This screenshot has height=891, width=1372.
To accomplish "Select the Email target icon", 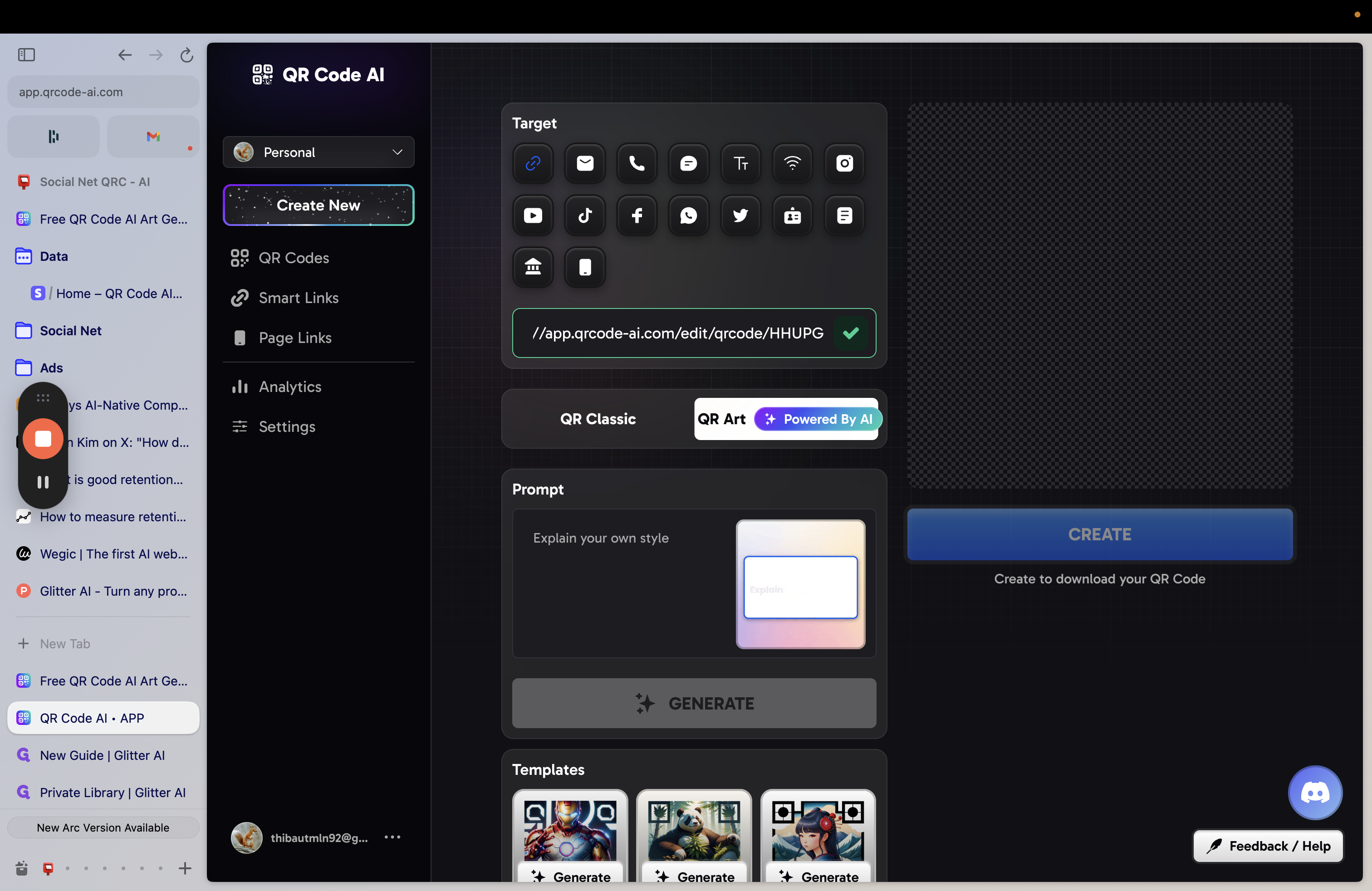I will point(584,164).
